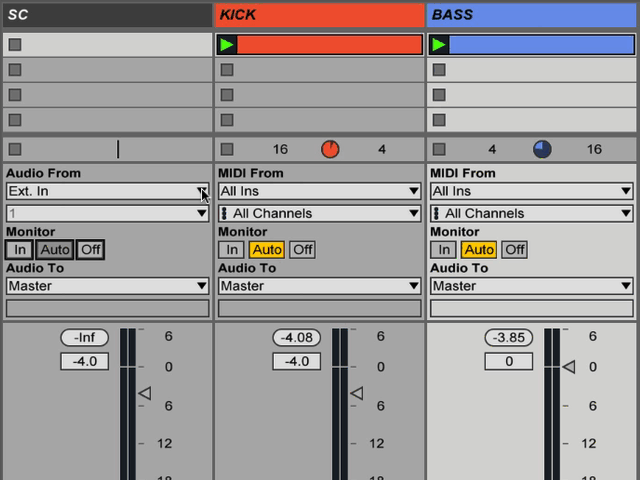Click stop button in KICK third clip slot
The height and width of the screenshot is (480, 640).
pos(227,95)
